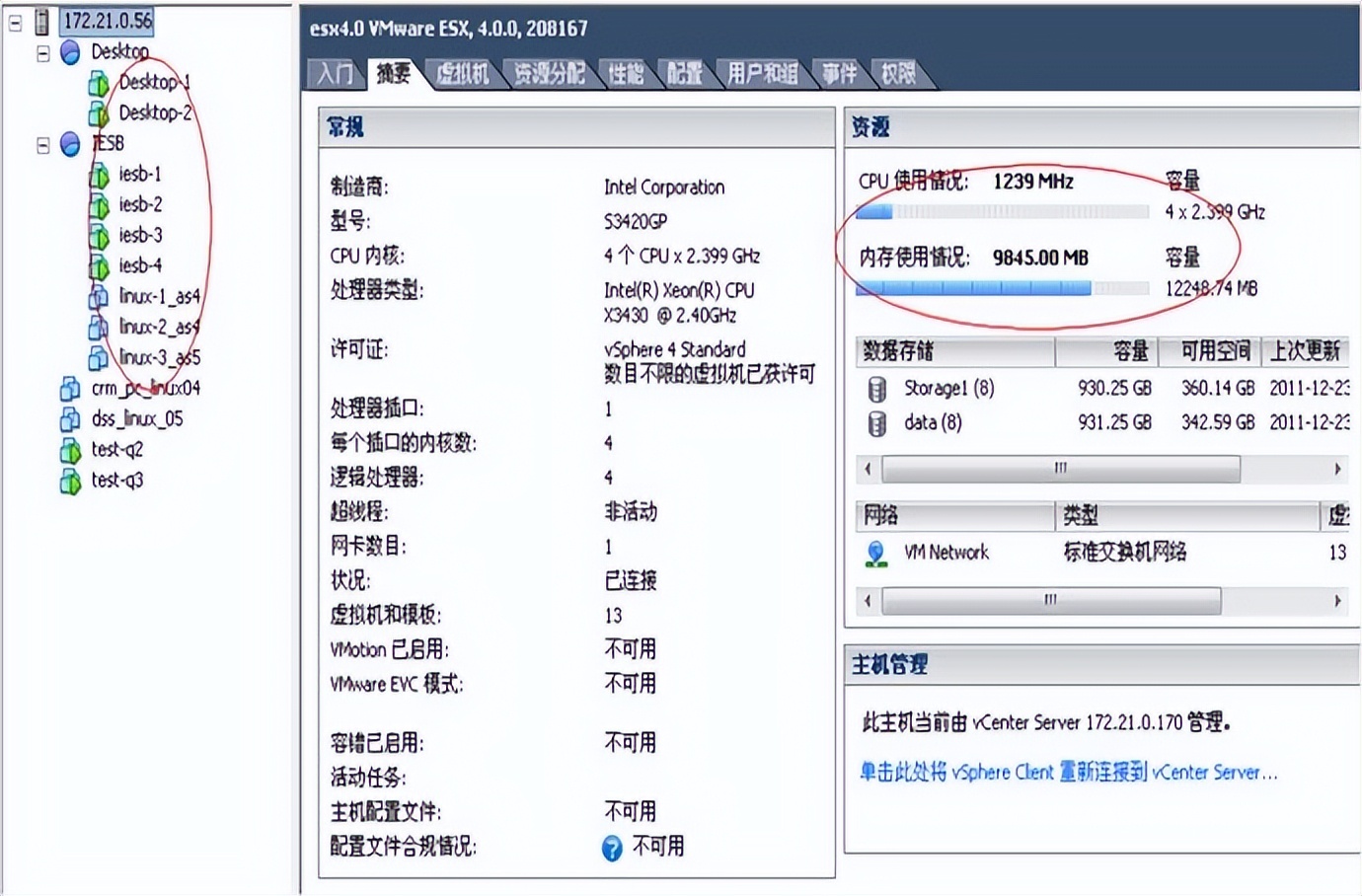
Task: Sort datastores by the 数据存储 column header
Action: pyautogui.click(x=954, y=351)
